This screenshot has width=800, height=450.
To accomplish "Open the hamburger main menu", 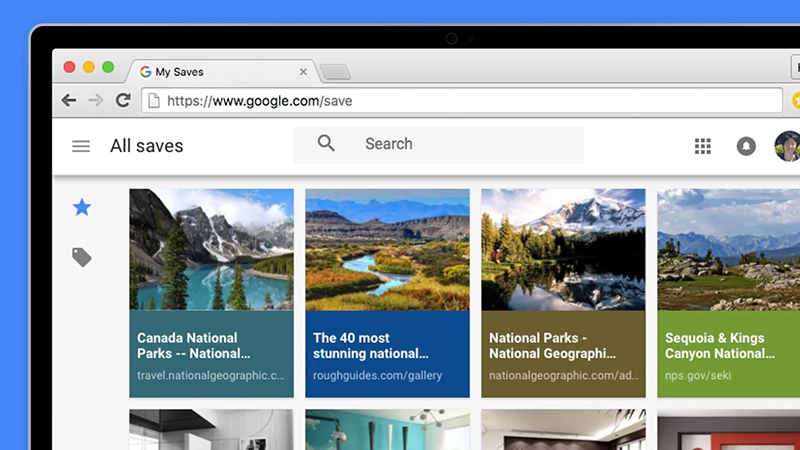I will (x=81, y=146).
